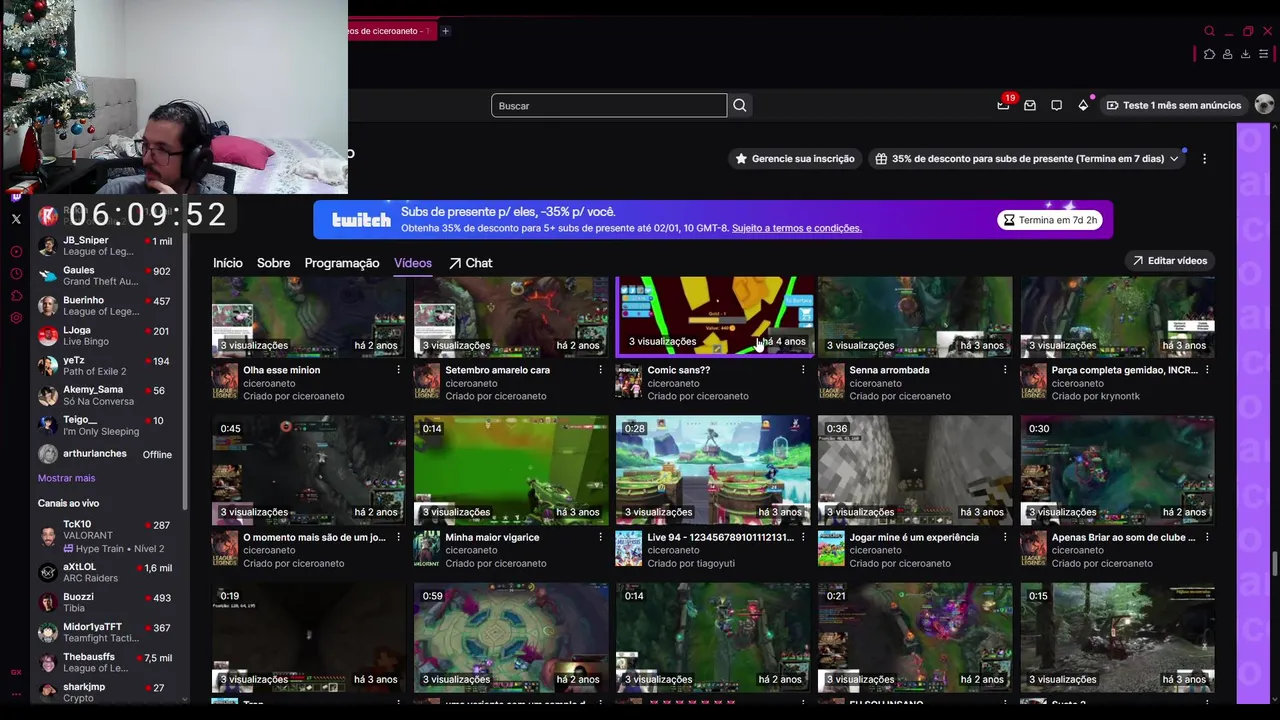Open the X (Twitter) sidebar icon
Viewport: 1280px width, 720px height.
[x=16, y=219]
